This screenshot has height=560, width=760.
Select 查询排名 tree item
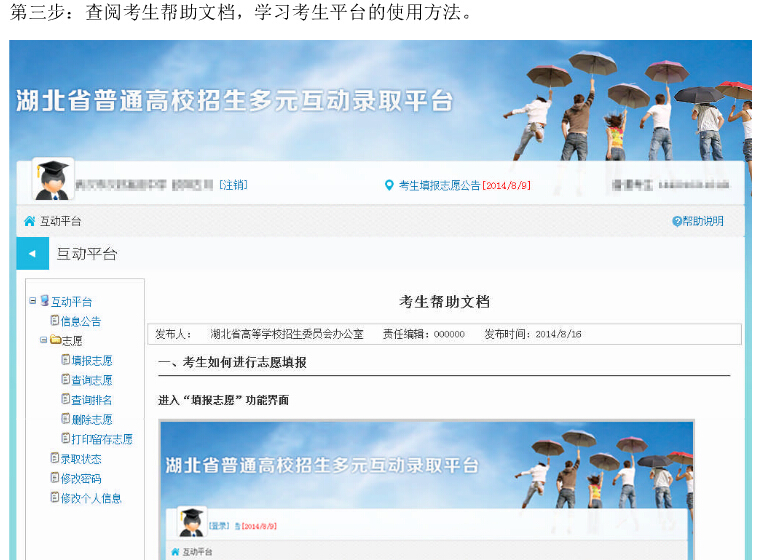[91, 400]
